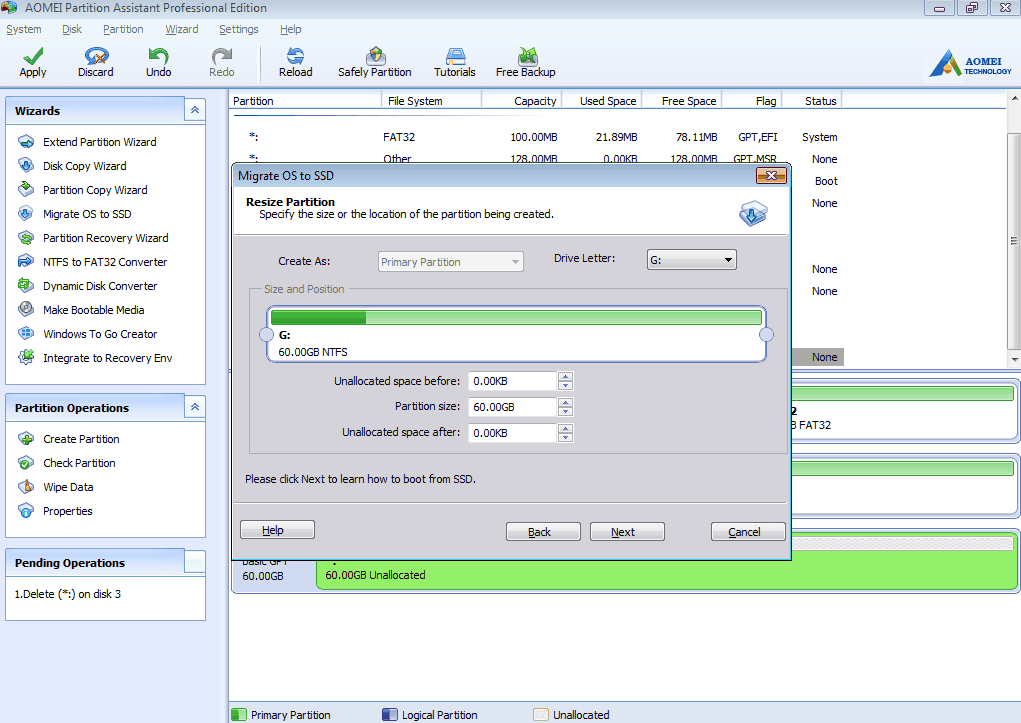Click Next in Migrate OS dialog

point(627,532)
